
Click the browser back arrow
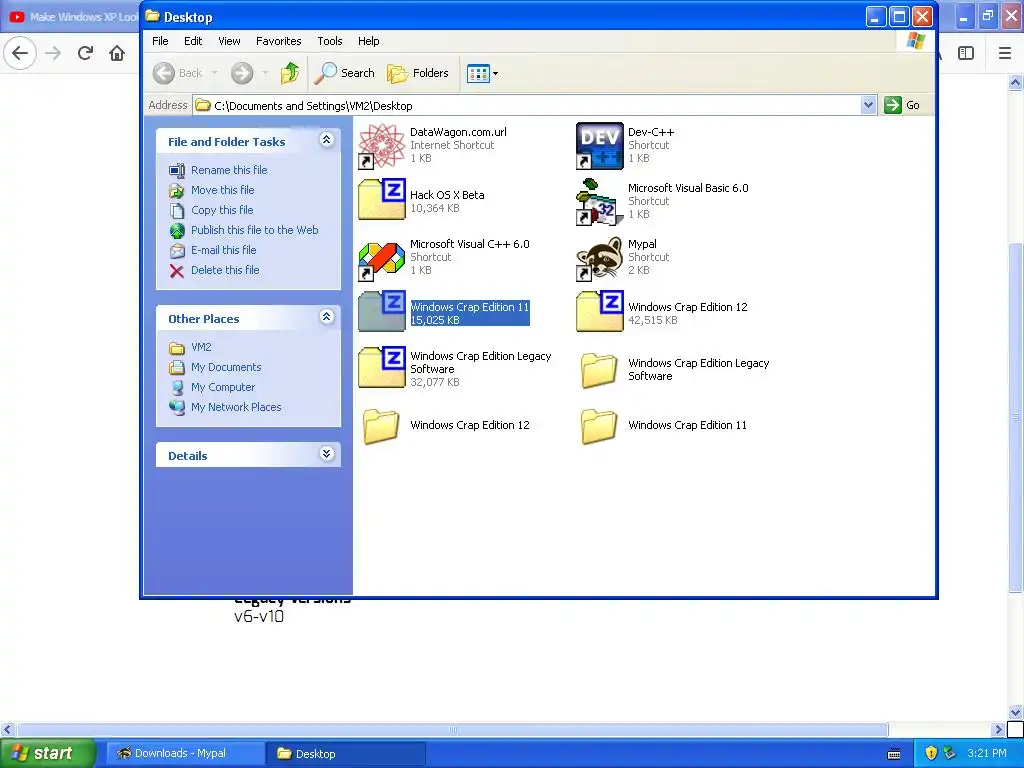20,53
